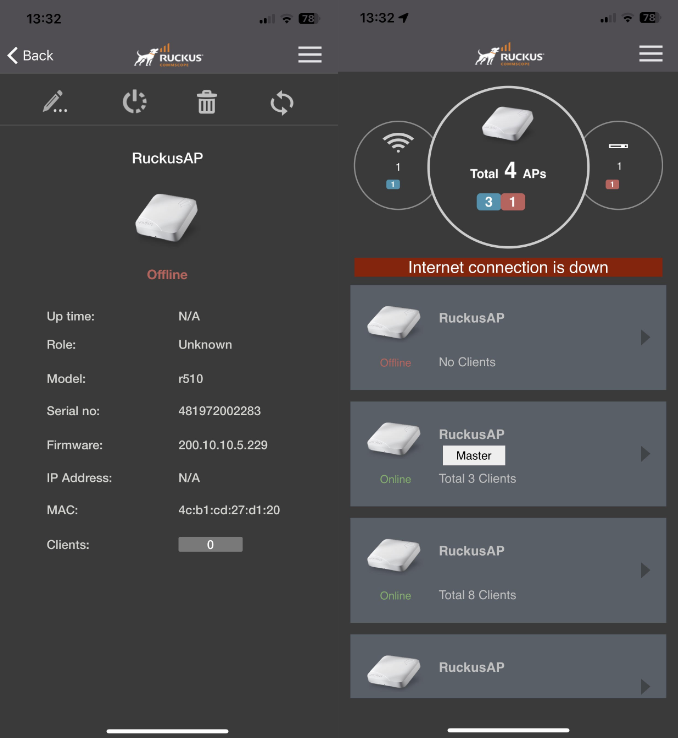Tap the reboot power icon
Image resolution: width=678 pixels, height=739 pixels.
pyautogui.click(x=134, y=102)
